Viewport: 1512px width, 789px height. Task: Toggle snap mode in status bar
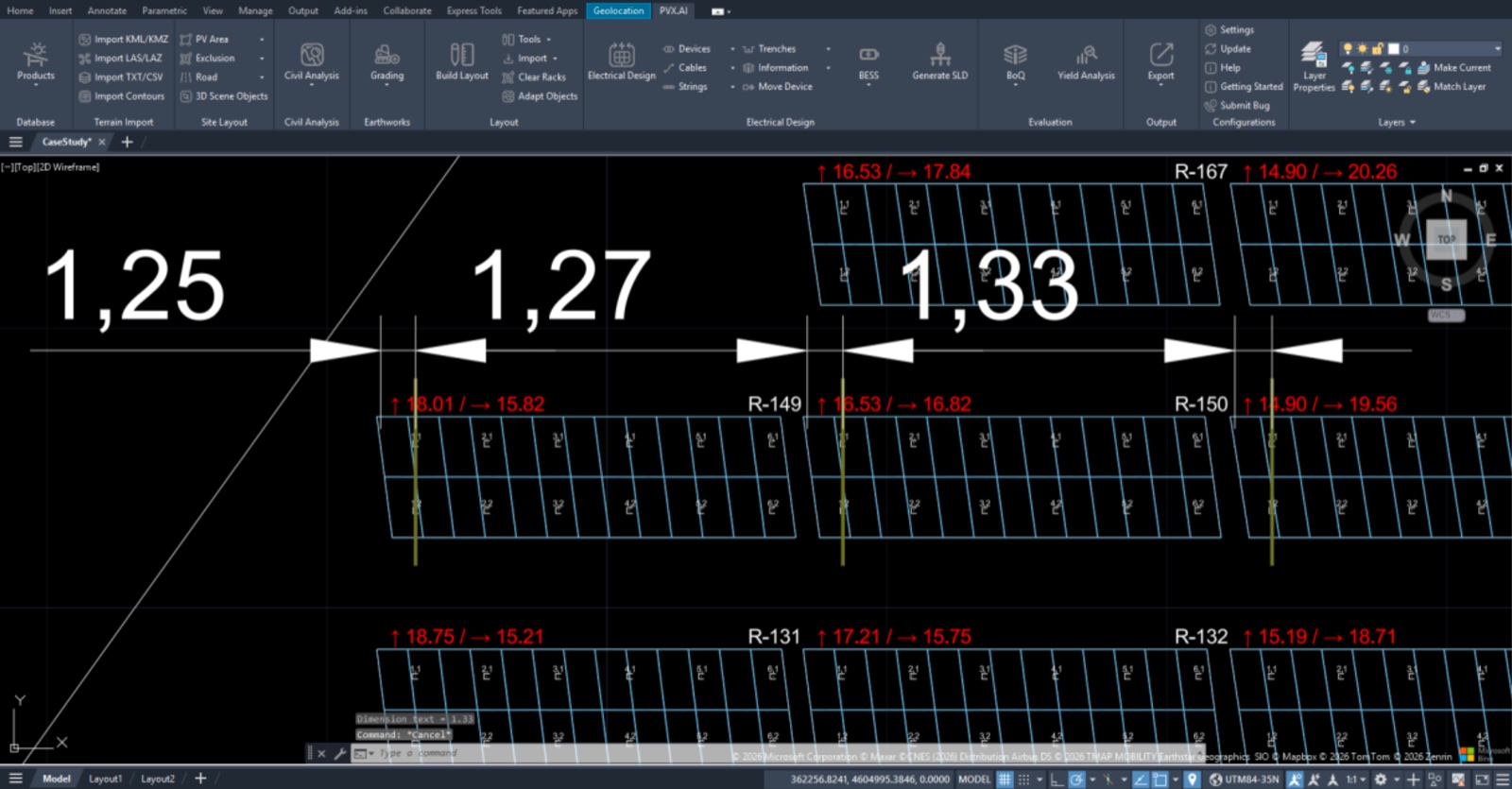coord(1023,780)
